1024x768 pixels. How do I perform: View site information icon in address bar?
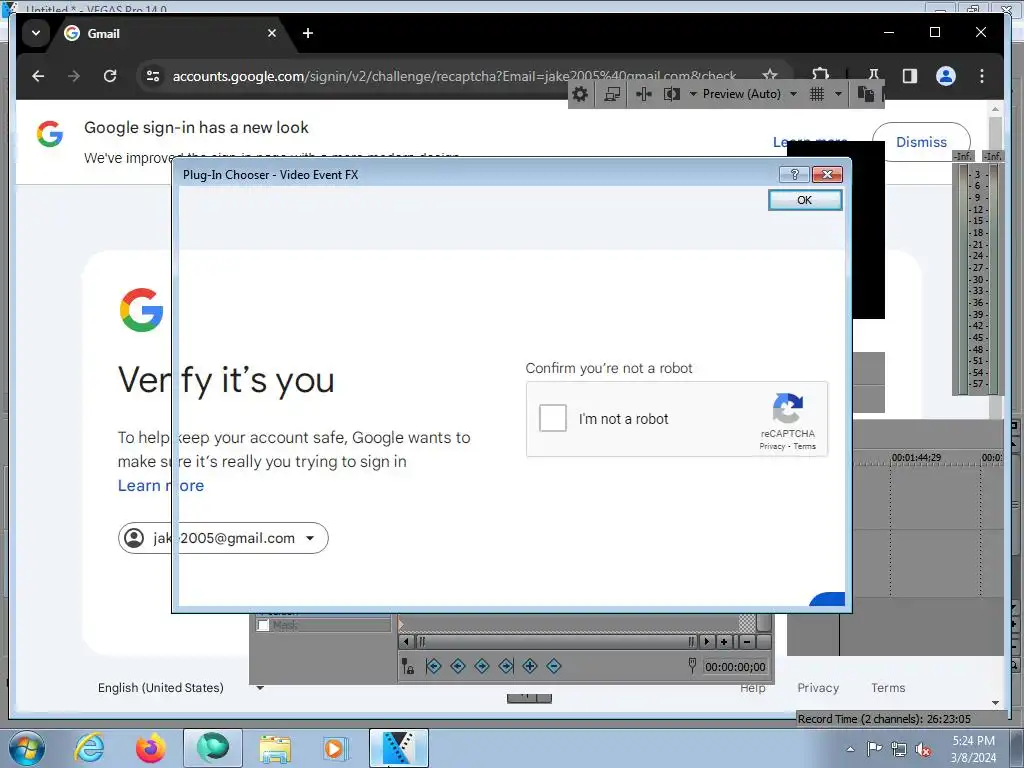(x=153, y=76)
